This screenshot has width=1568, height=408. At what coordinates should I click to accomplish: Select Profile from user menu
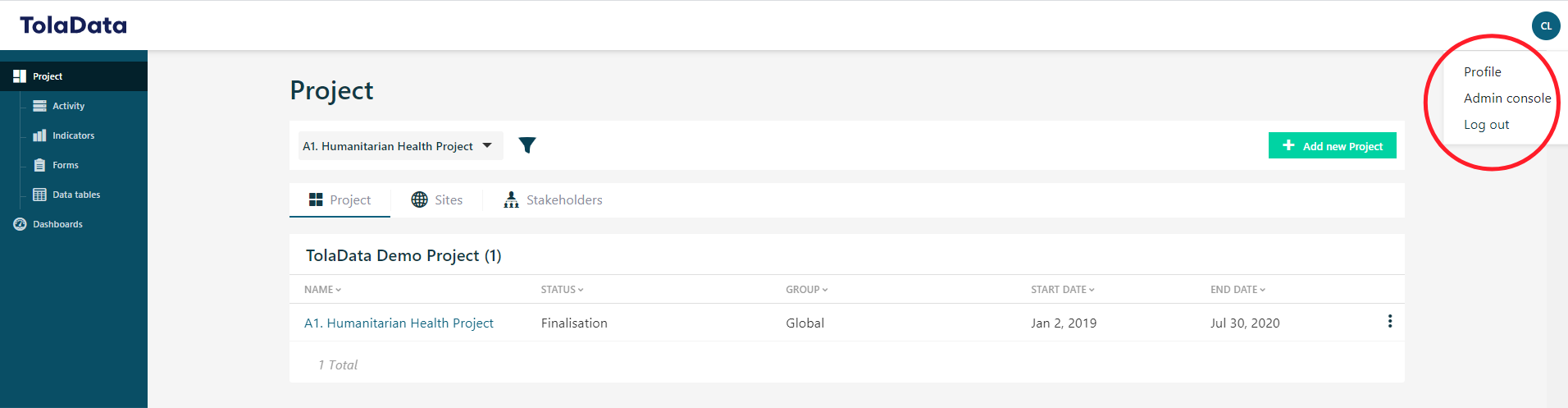click(1483, 72)
